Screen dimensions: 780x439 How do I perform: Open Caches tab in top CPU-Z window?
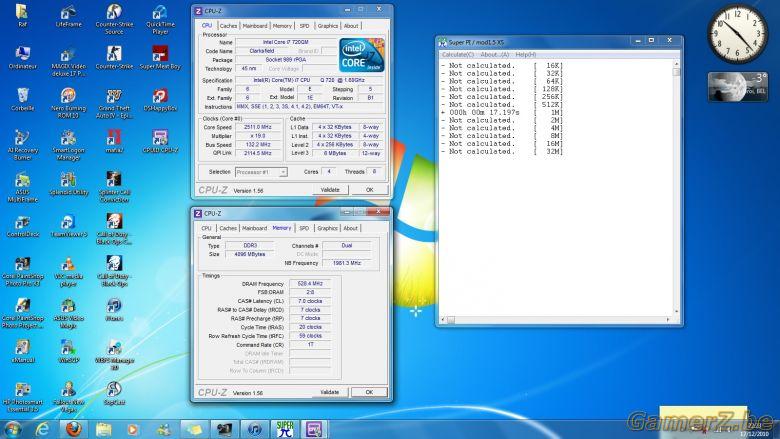228,26
